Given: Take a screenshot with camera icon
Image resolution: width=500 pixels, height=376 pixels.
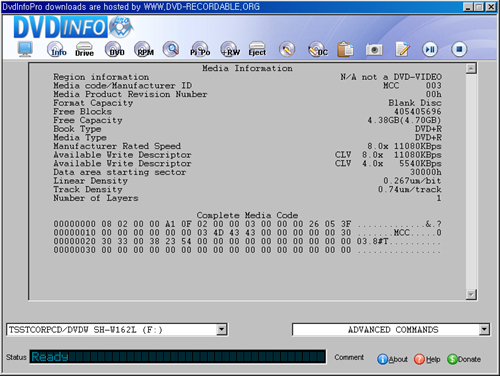Looking at the screenshot, I should click(374, 50).
